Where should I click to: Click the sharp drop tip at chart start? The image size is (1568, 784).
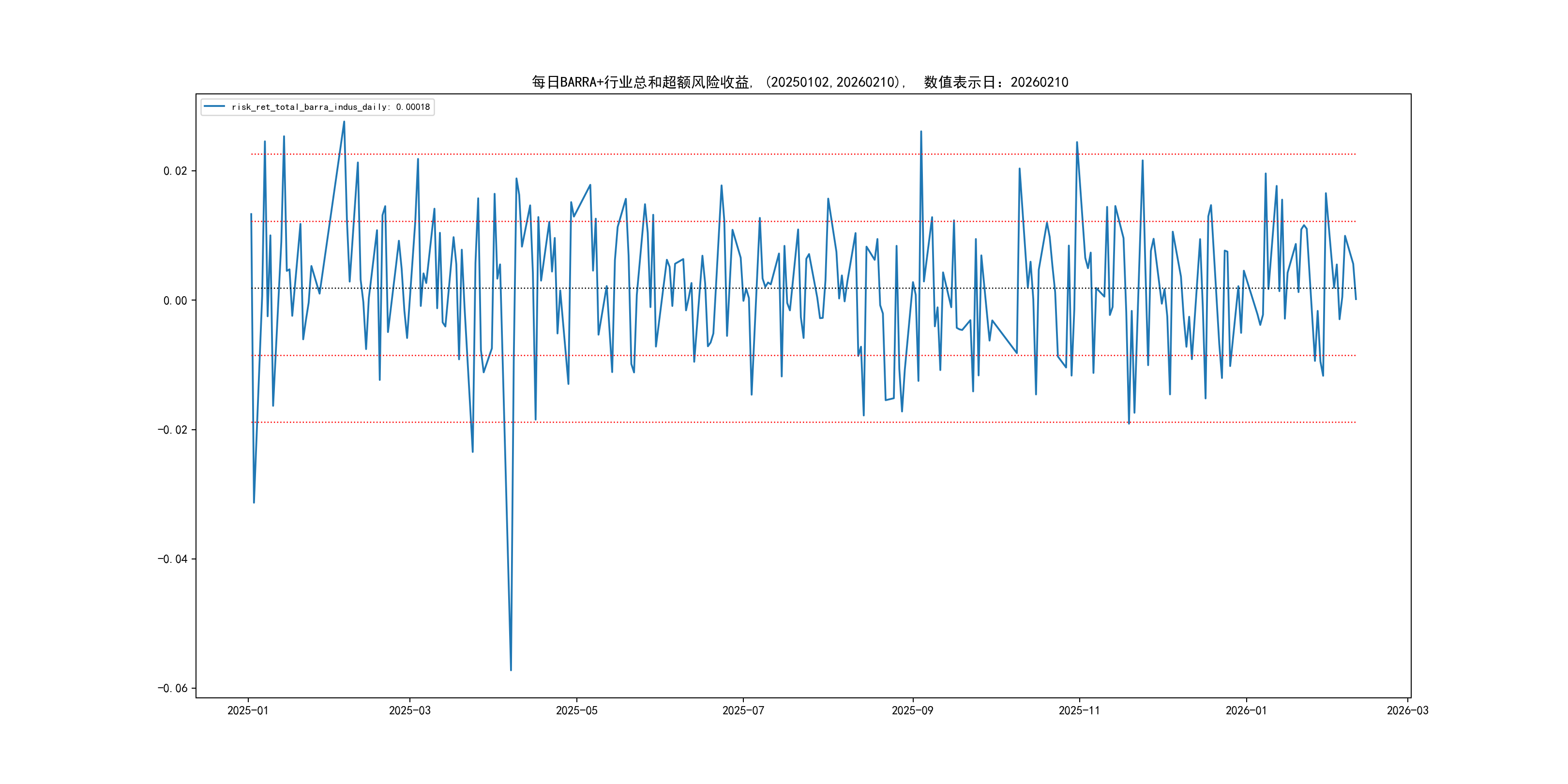click(254, 501)
